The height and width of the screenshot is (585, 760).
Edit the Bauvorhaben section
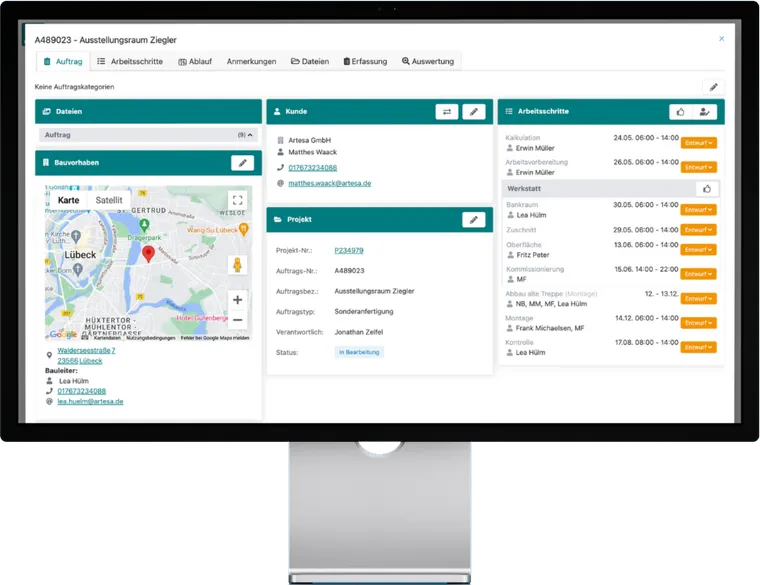click(242, 163)
